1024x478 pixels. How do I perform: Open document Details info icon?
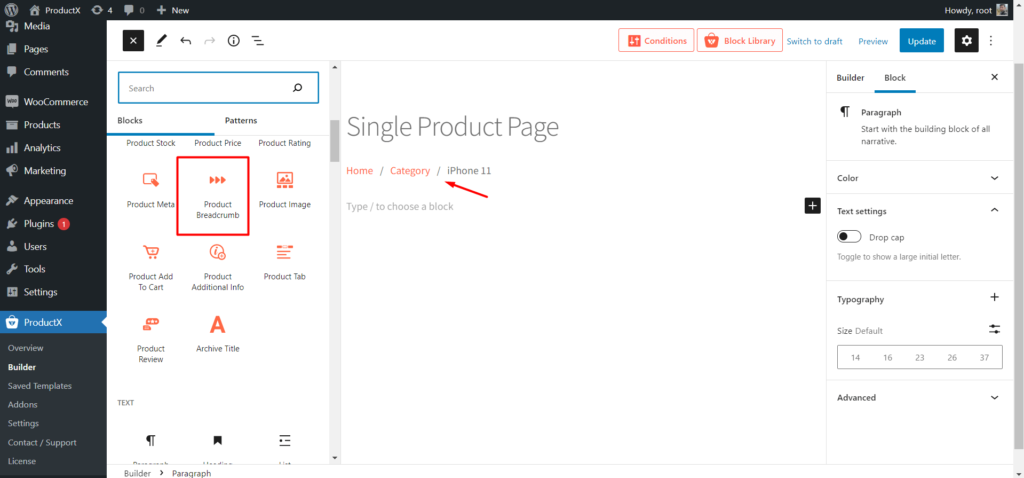[234, 40]
